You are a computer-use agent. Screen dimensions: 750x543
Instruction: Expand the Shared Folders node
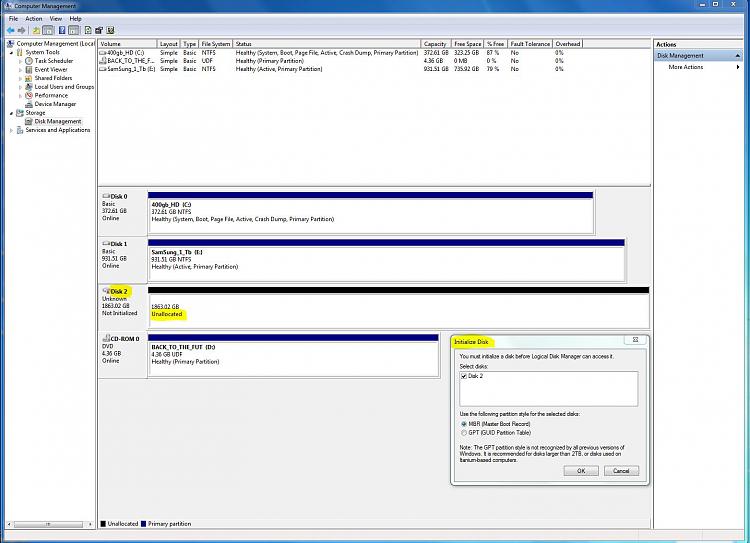tap(21, 78)
